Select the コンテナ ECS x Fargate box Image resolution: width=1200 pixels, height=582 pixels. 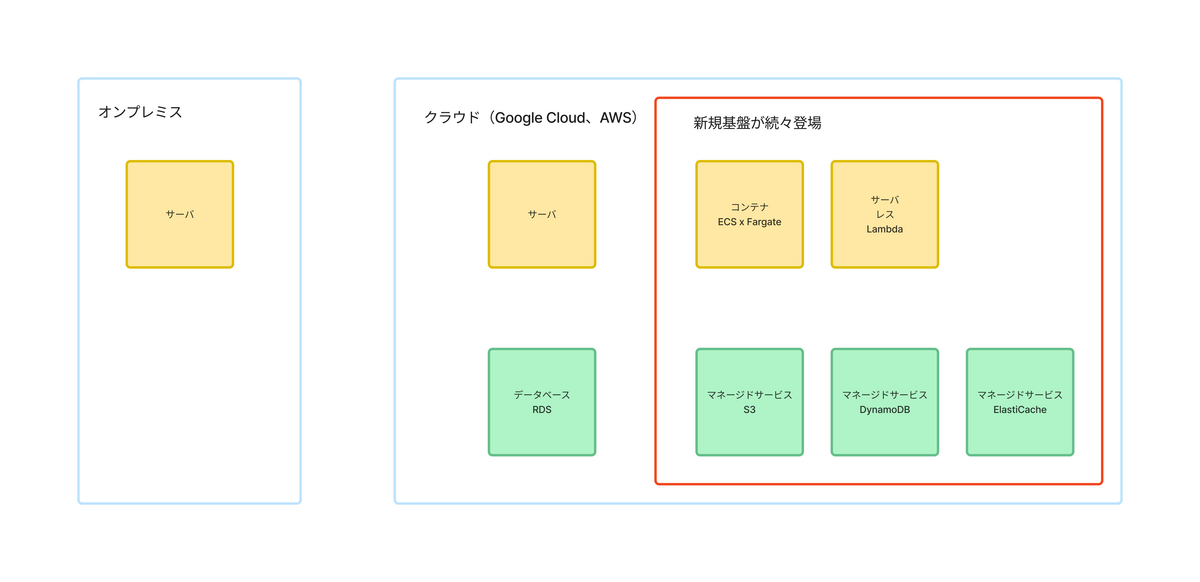coord(750,214)
